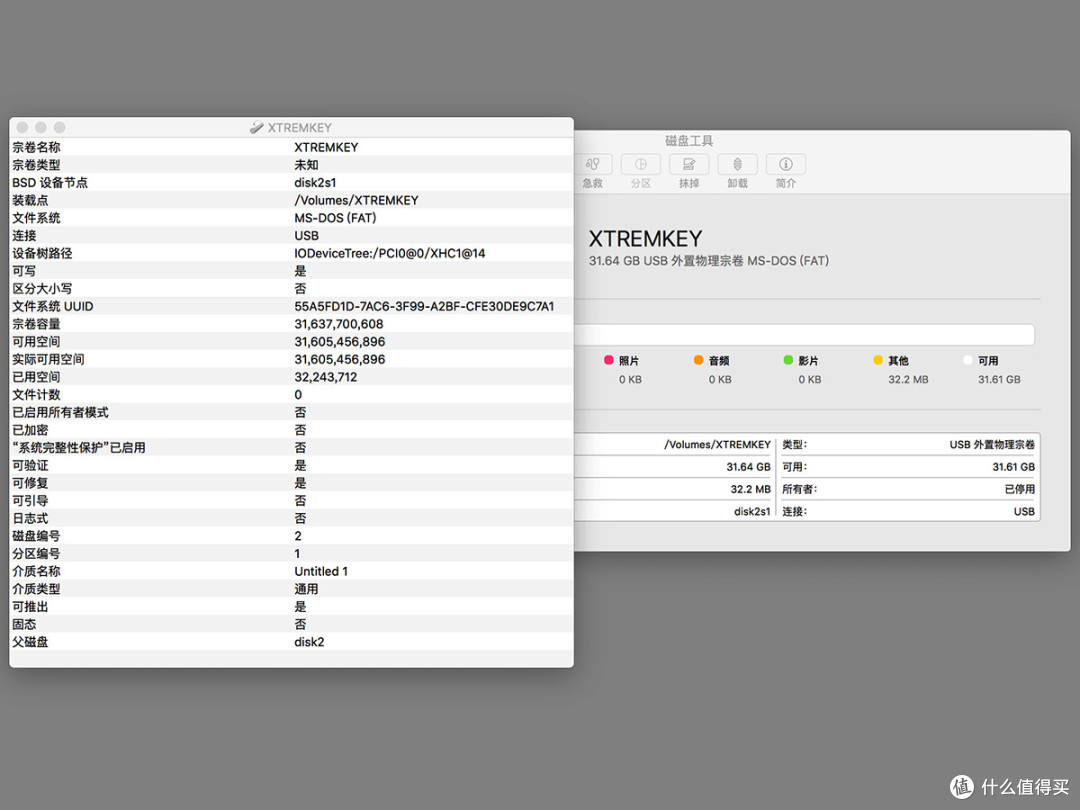This screenshot has height=810, width=1080.
Task: Click the white 可用 legend dot
Action: click(x=968, y=360)
